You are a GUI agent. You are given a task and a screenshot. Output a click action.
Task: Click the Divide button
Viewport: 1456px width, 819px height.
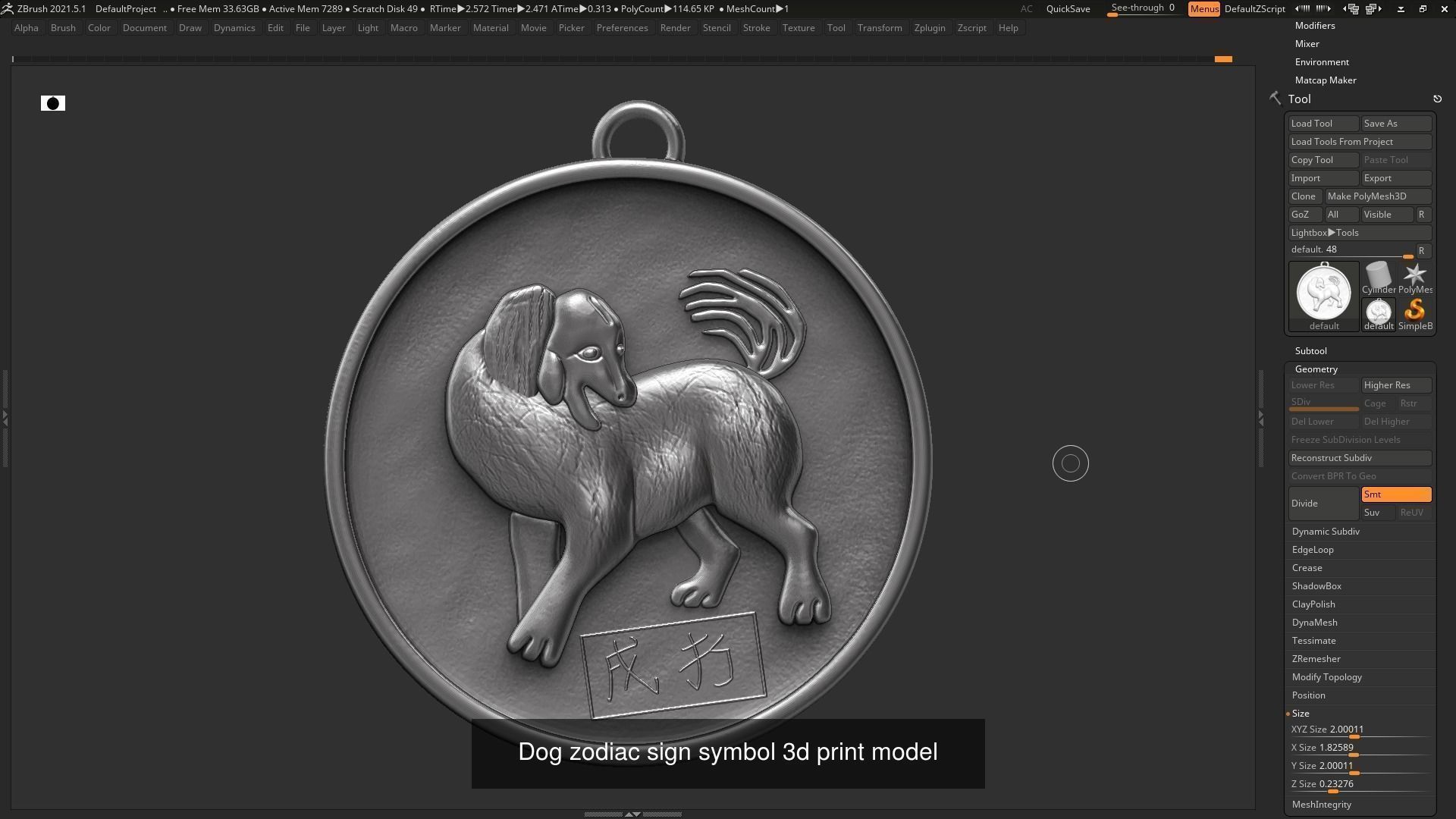(x=1324, y=504)
